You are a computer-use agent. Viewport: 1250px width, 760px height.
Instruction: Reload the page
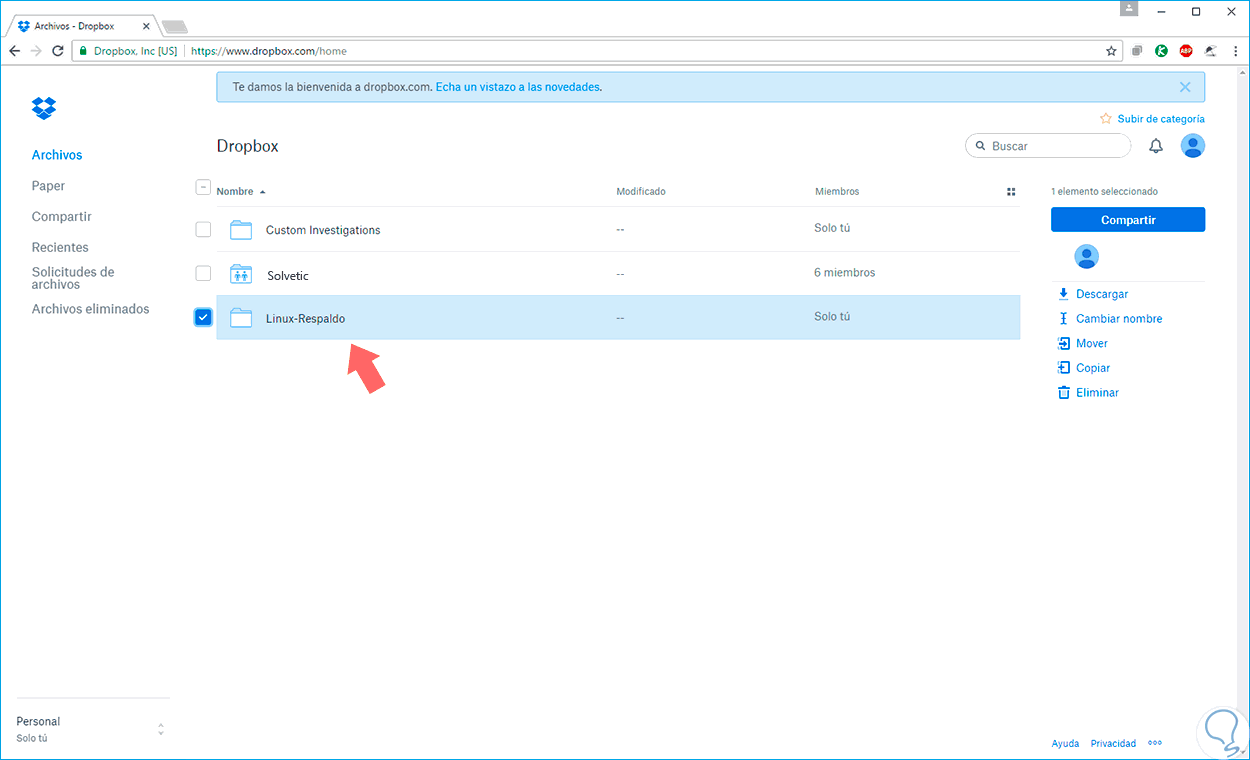tap(58, 51)
